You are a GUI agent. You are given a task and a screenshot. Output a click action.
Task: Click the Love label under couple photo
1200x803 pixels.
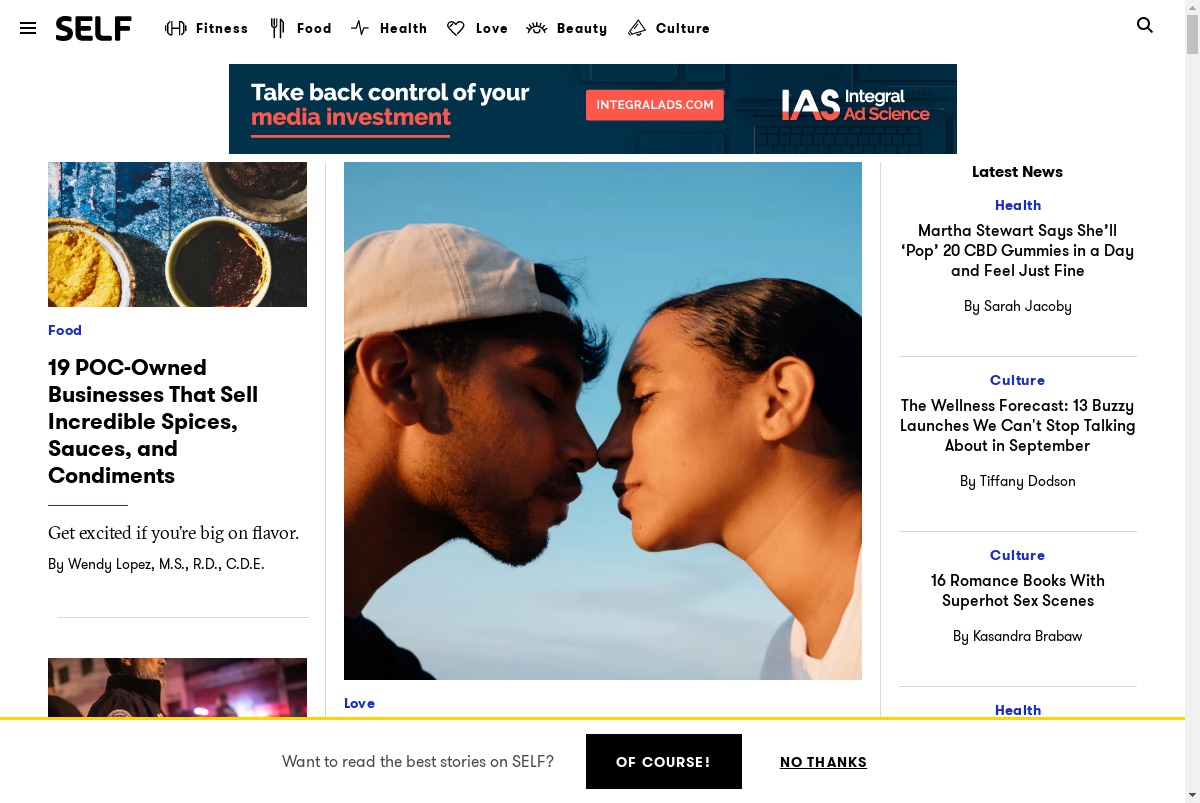point(359,703)
